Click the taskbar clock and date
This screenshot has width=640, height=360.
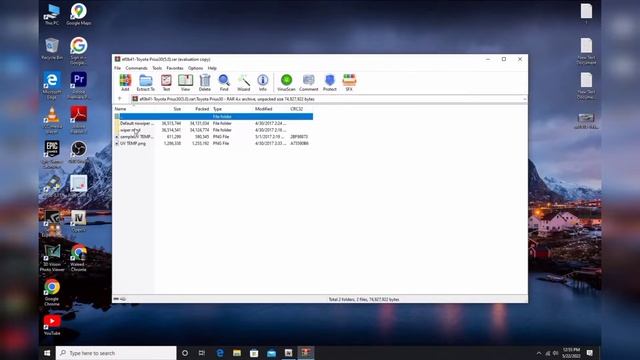tap(571, 353)
